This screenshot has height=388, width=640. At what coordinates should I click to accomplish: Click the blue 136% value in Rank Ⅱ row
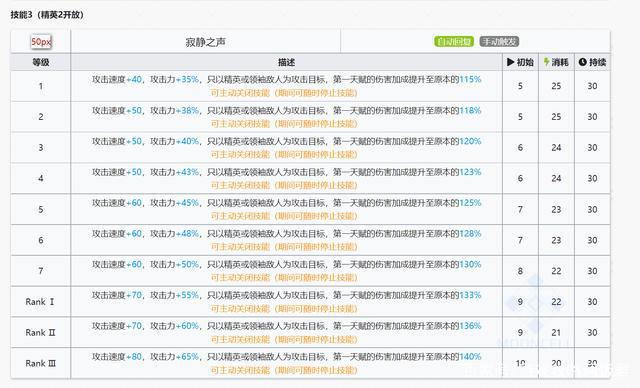[x=470, y=326]
